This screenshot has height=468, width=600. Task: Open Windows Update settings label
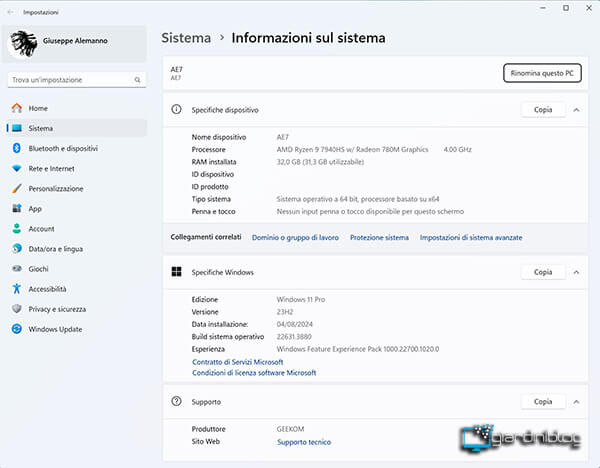coord(55,329)
